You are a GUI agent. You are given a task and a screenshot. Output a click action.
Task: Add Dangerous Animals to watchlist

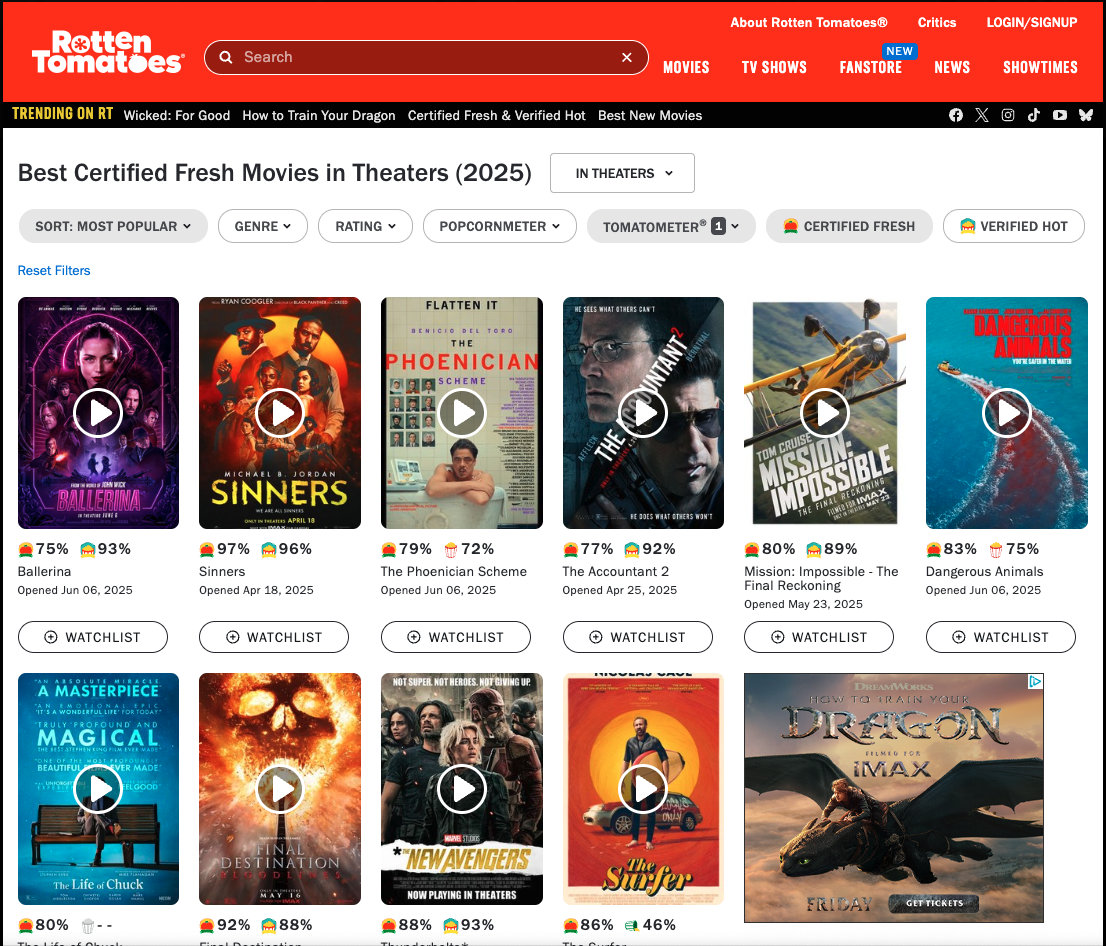tap(1001, 637)
